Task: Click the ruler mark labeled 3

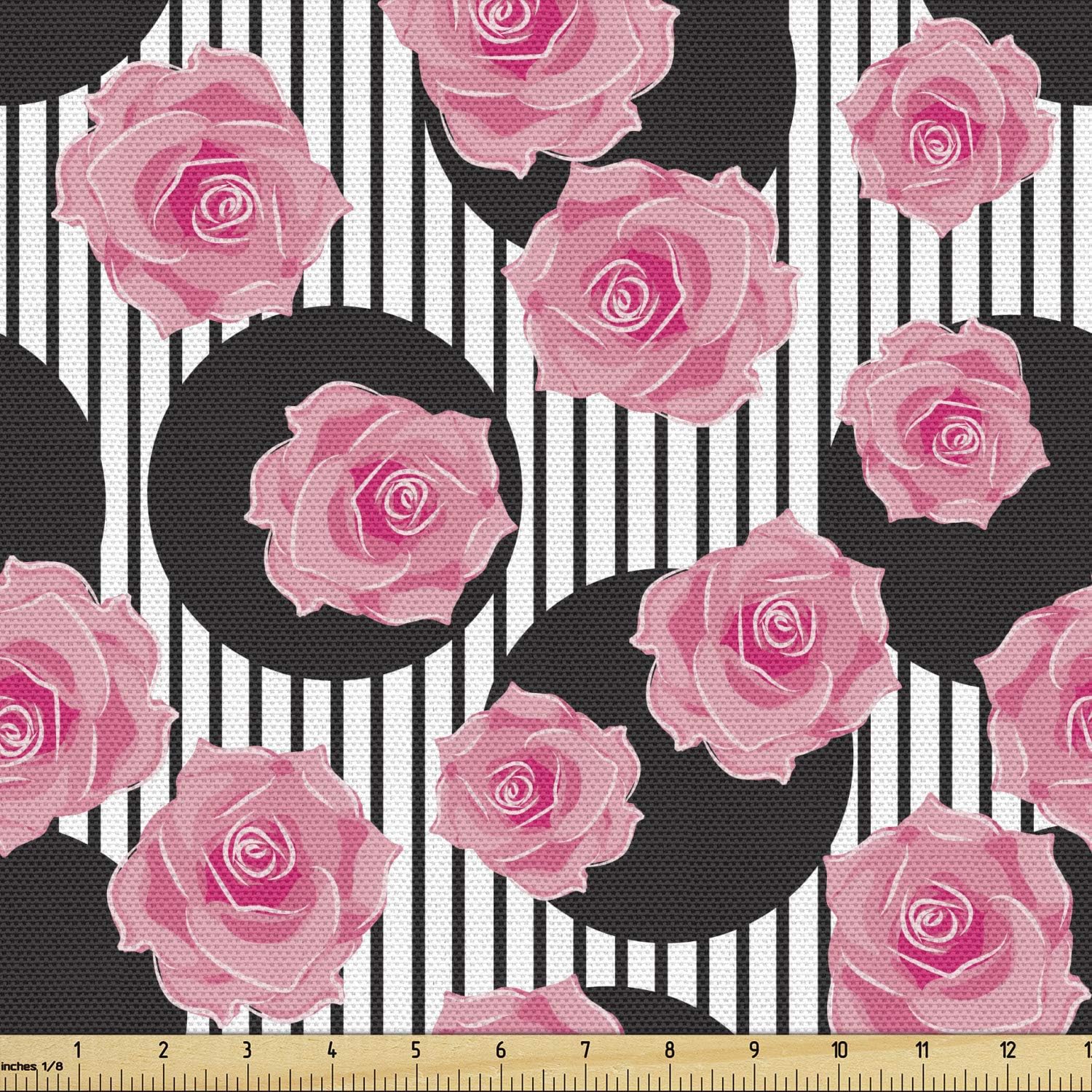Action: [247, 1050]
